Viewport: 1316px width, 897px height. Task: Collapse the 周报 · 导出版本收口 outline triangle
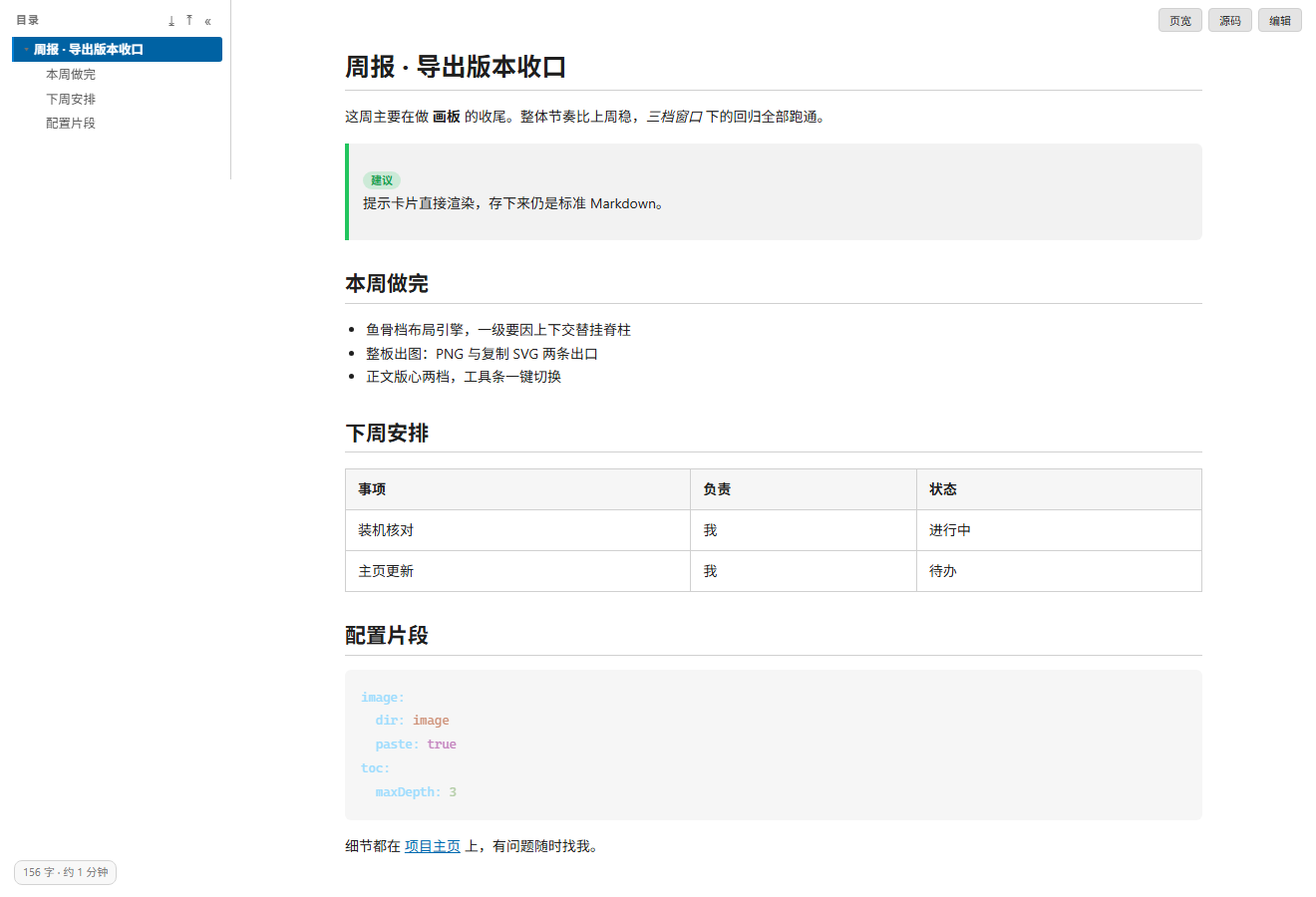coord(26,50)
